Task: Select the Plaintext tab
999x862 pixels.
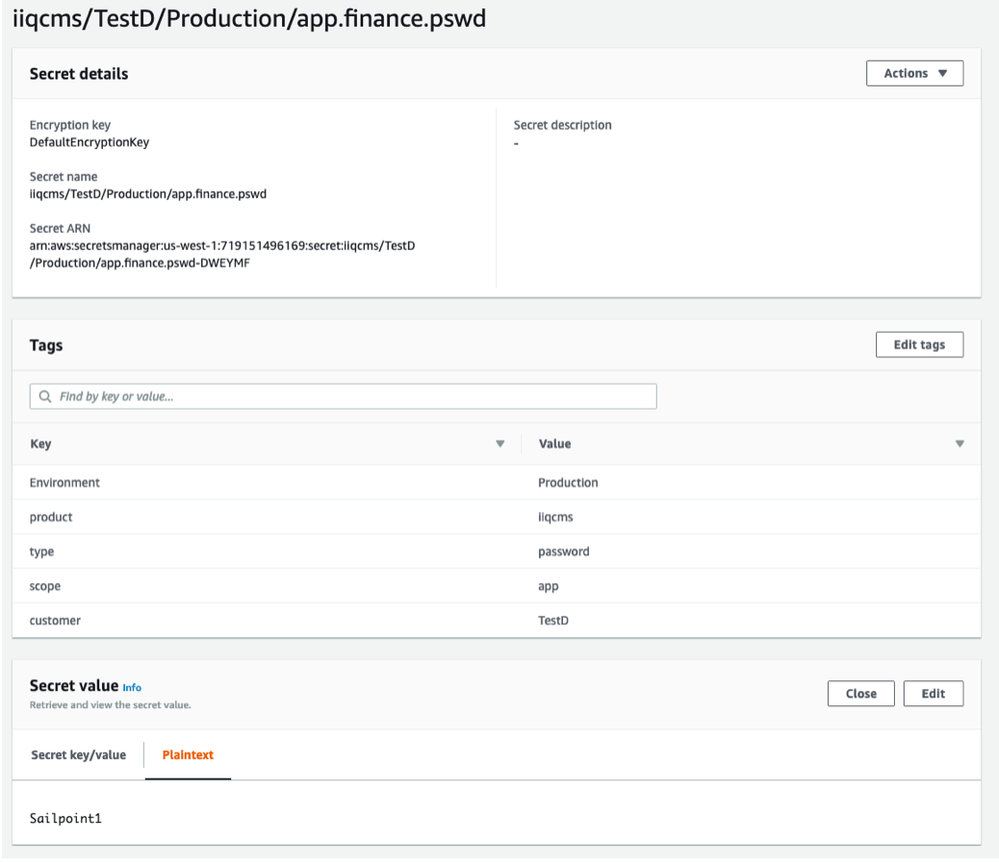Action: tap(188, 755)
